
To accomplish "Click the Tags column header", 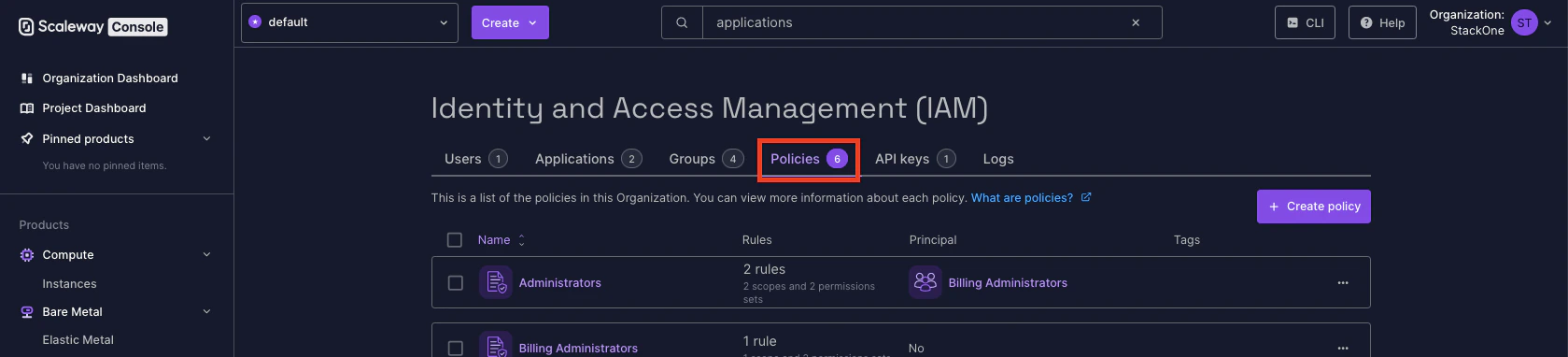I will pyautogui.click(x=1187, y=240).
